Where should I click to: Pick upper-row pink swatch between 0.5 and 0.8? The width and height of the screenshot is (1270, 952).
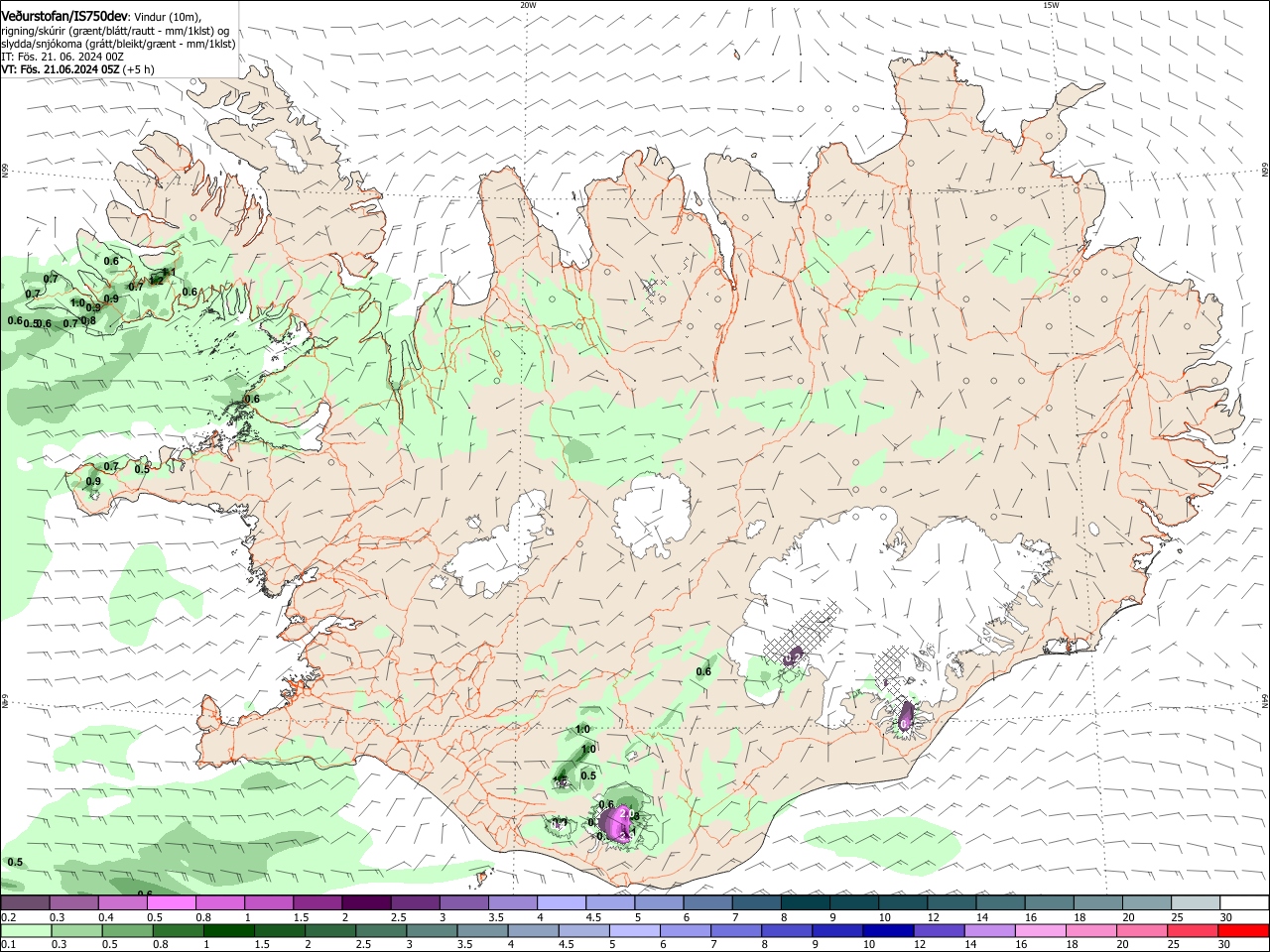point(171,902)
